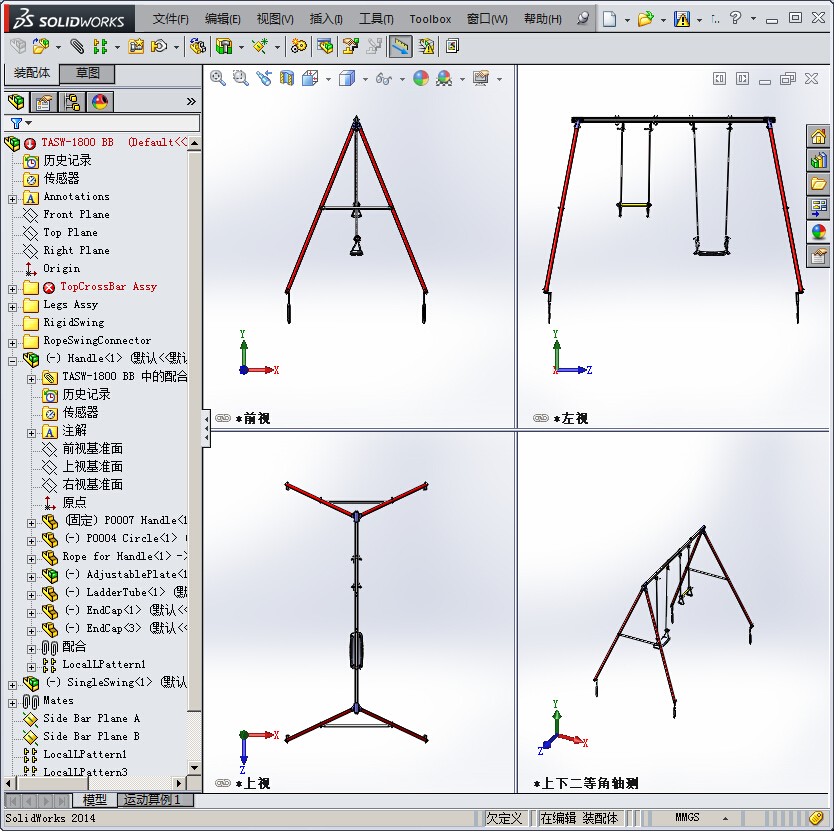834x831 pixels.
Task: Click Assembly Features icon
Action: [224, 46]
